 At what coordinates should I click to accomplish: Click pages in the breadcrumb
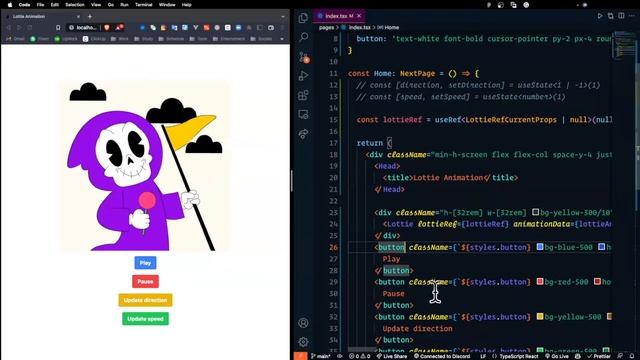tap(326, 27)
